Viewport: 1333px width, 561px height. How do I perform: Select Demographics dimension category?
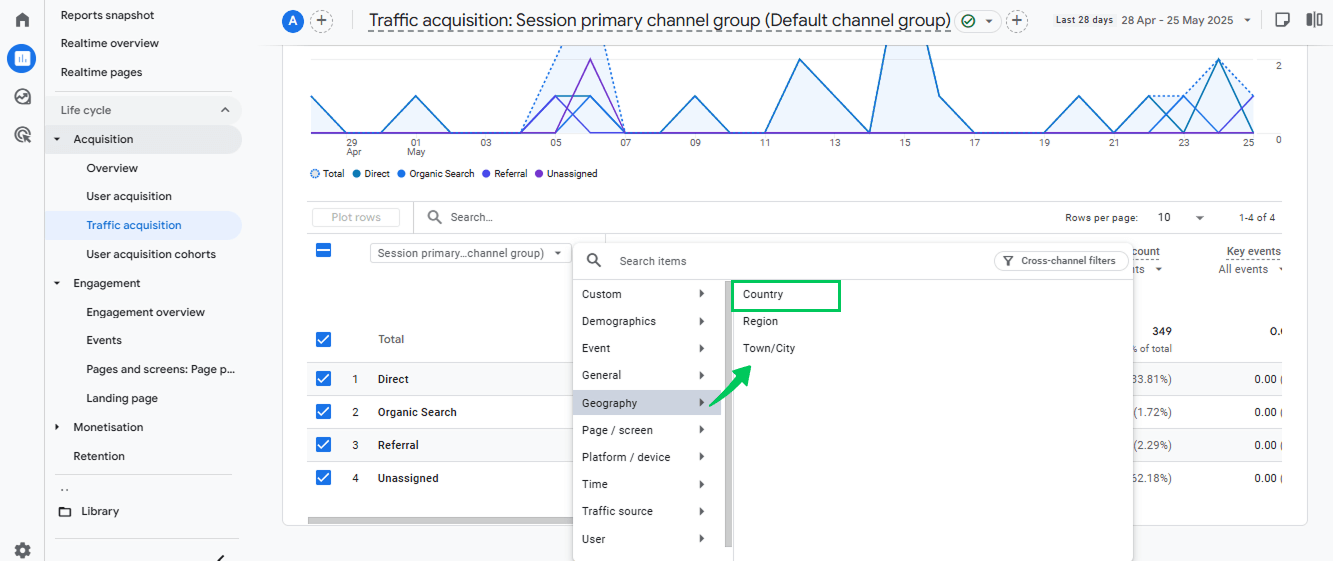646,321
